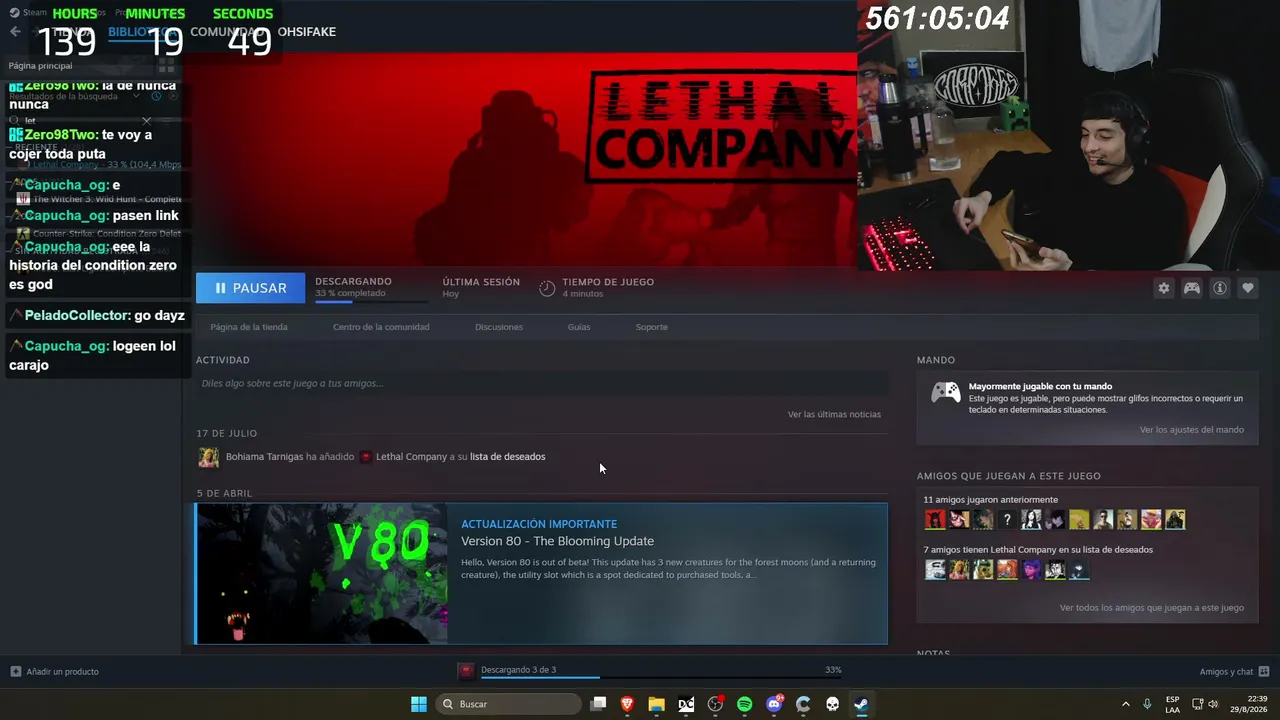Click Bohiama Tarnigas name in activity
Image resolution: width=1280 pixels, height=720 pixels.
pyautogui.click(x=264, y=457)
